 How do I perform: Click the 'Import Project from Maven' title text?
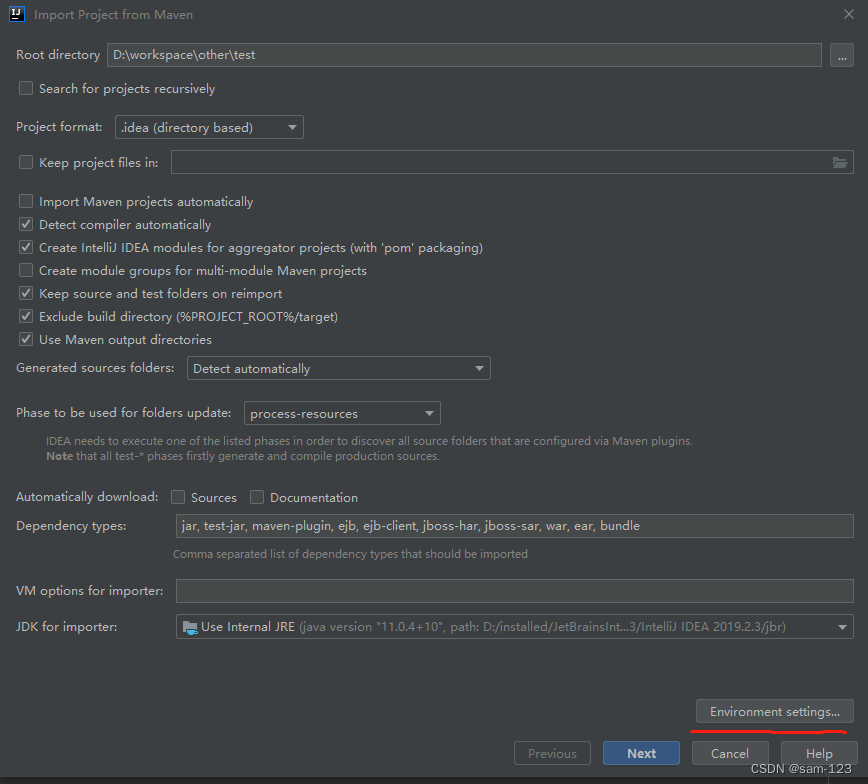113,15
